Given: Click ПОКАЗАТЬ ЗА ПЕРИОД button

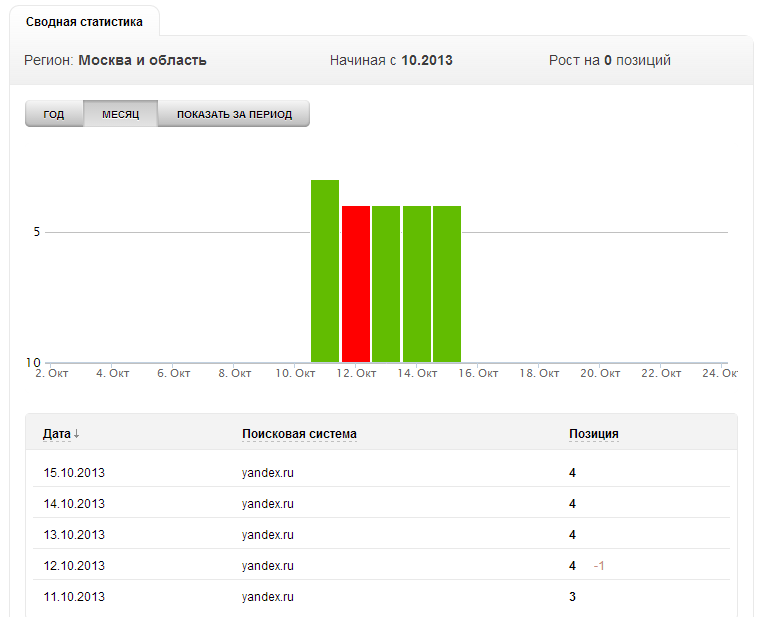Looking at the screenshot, I should (x=234, y=114).
